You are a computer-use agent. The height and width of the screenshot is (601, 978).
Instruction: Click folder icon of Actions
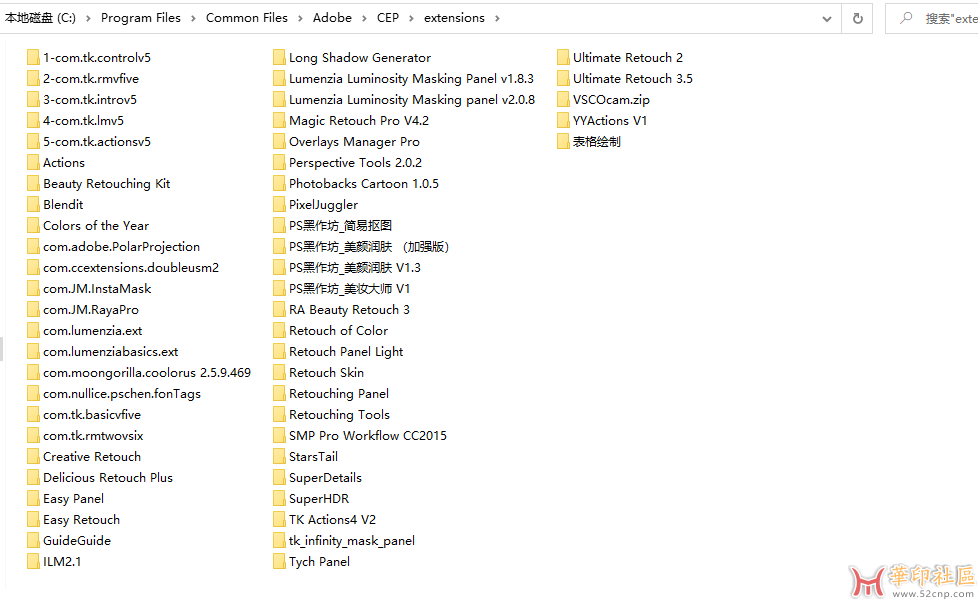click(33, 163)
